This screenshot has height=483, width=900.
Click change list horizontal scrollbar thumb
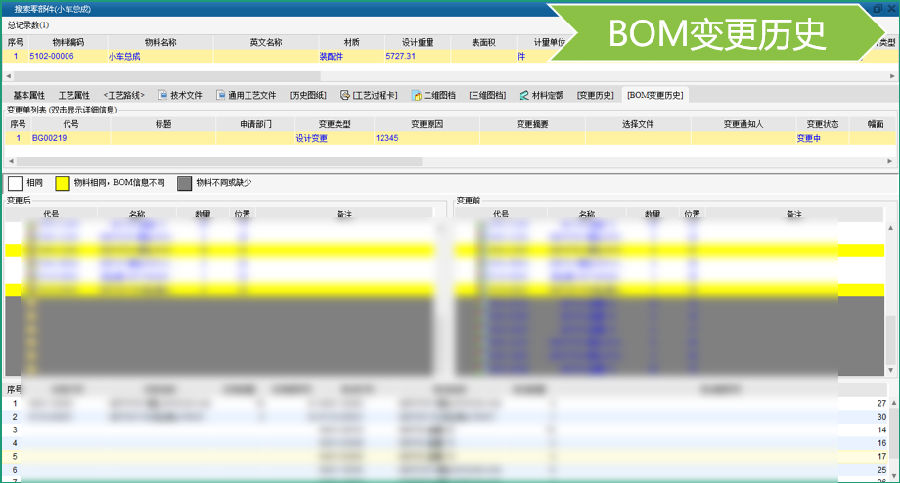pos(218,161)
